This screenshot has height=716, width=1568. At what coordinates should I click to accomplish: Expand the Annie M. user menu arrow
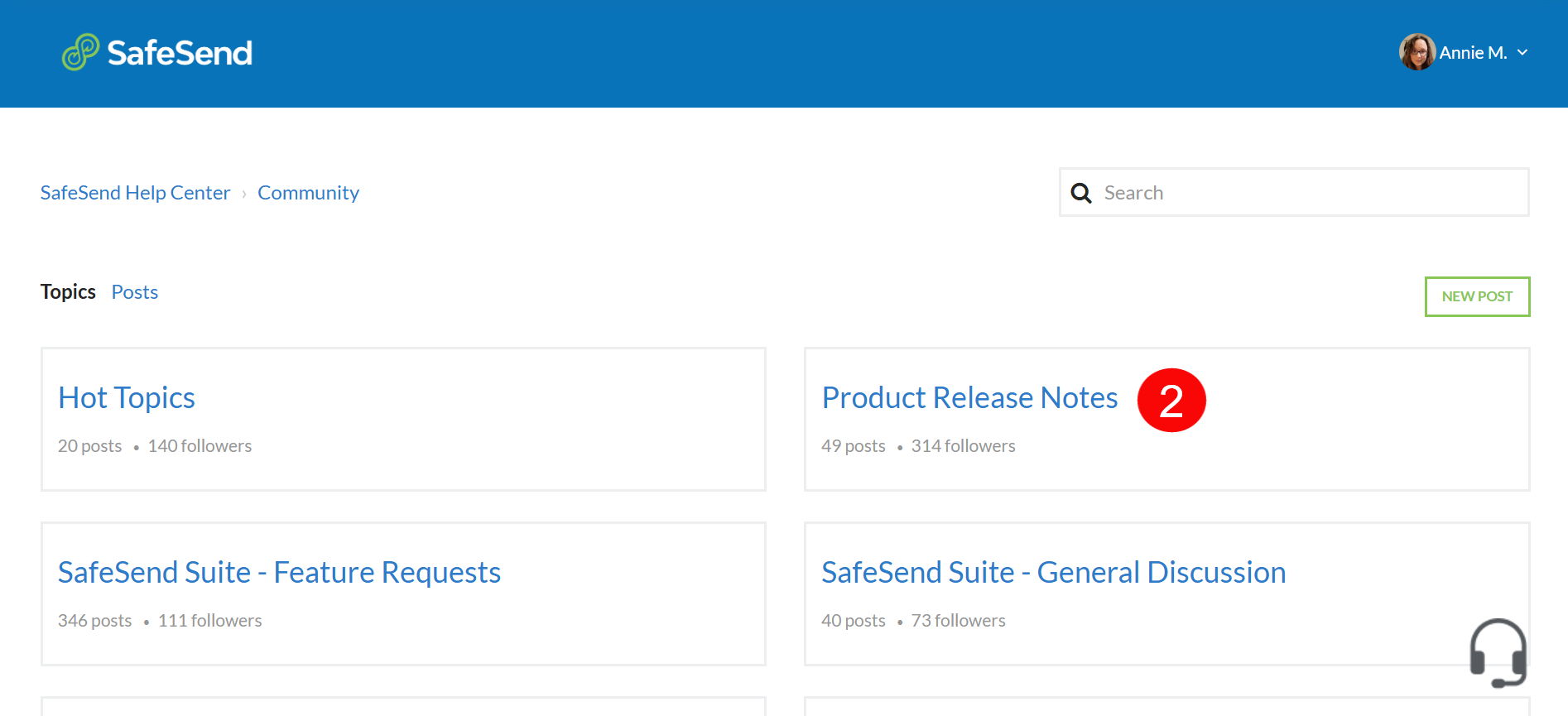[x=1522, y=52]
